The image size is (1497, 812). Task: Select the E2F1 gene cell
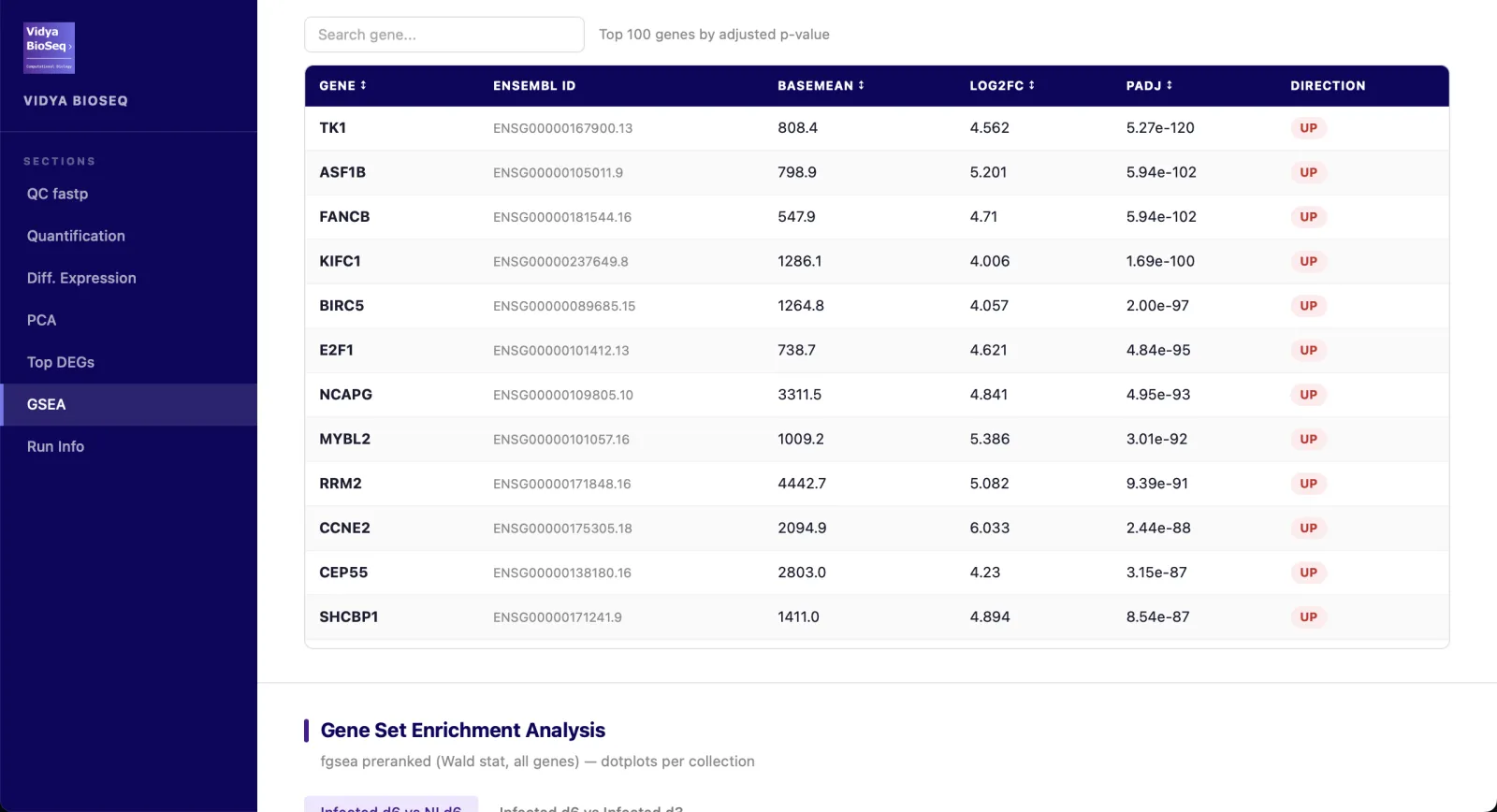click(x=336, y=350)
